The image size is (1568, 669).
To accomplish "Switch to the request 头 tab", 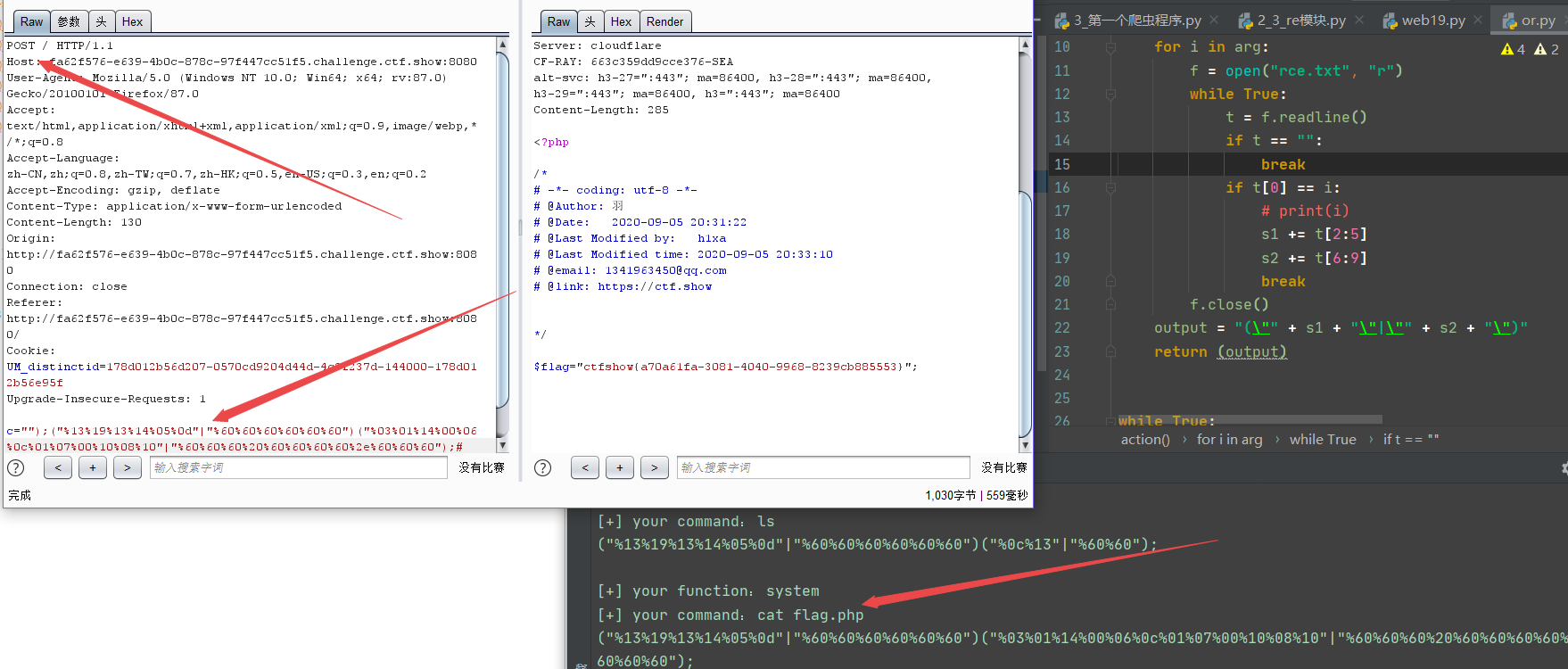I will coord(101,21).
